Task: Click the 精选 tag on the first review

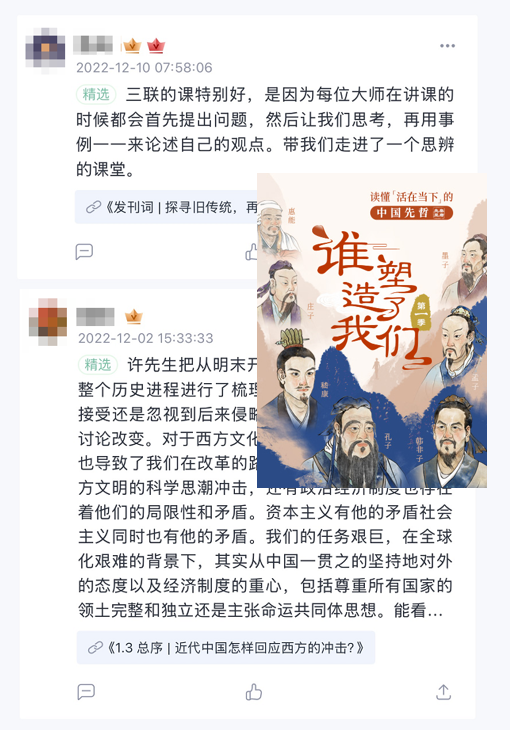Action: [x=96, y=95]
